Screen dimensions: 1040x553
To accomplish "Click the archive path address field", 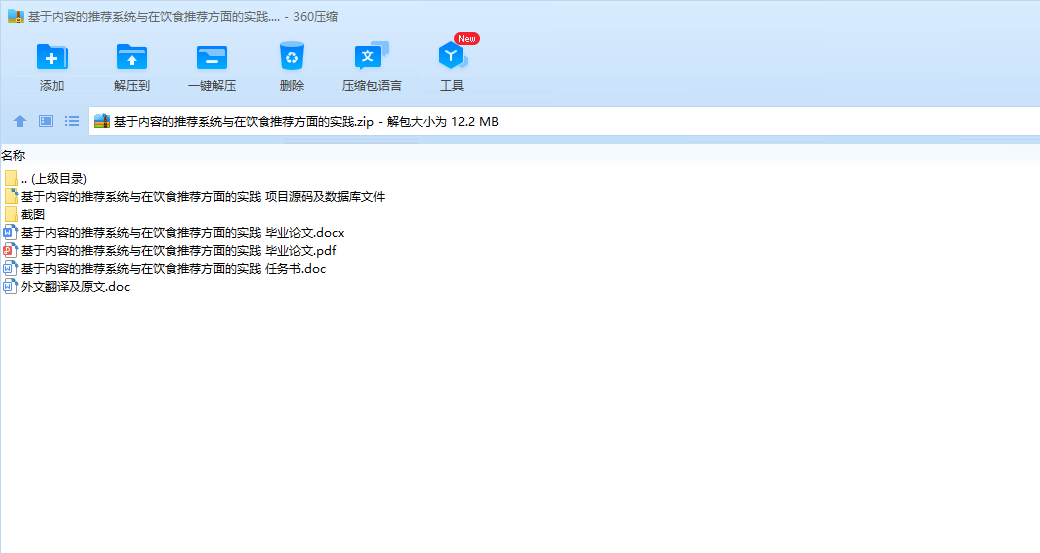I will 564,121.
